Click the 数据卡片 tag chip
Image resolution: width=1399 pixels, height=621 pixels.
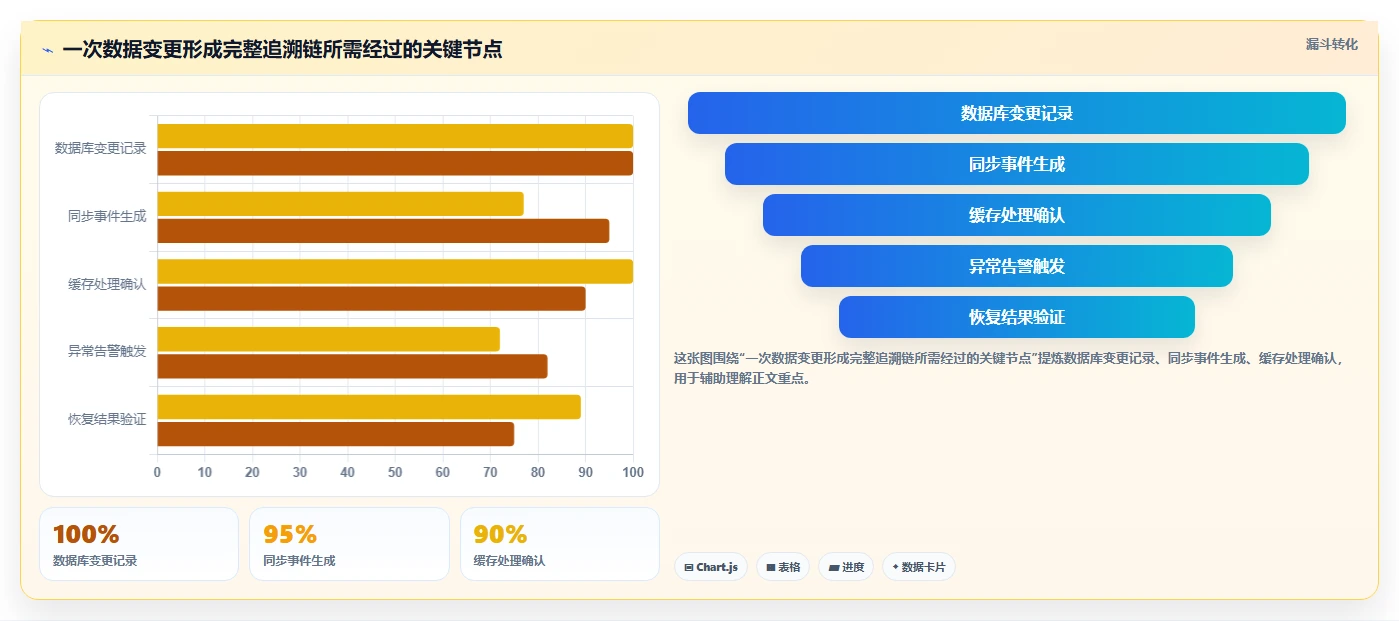pyautogui.click(x=918, y=567)
